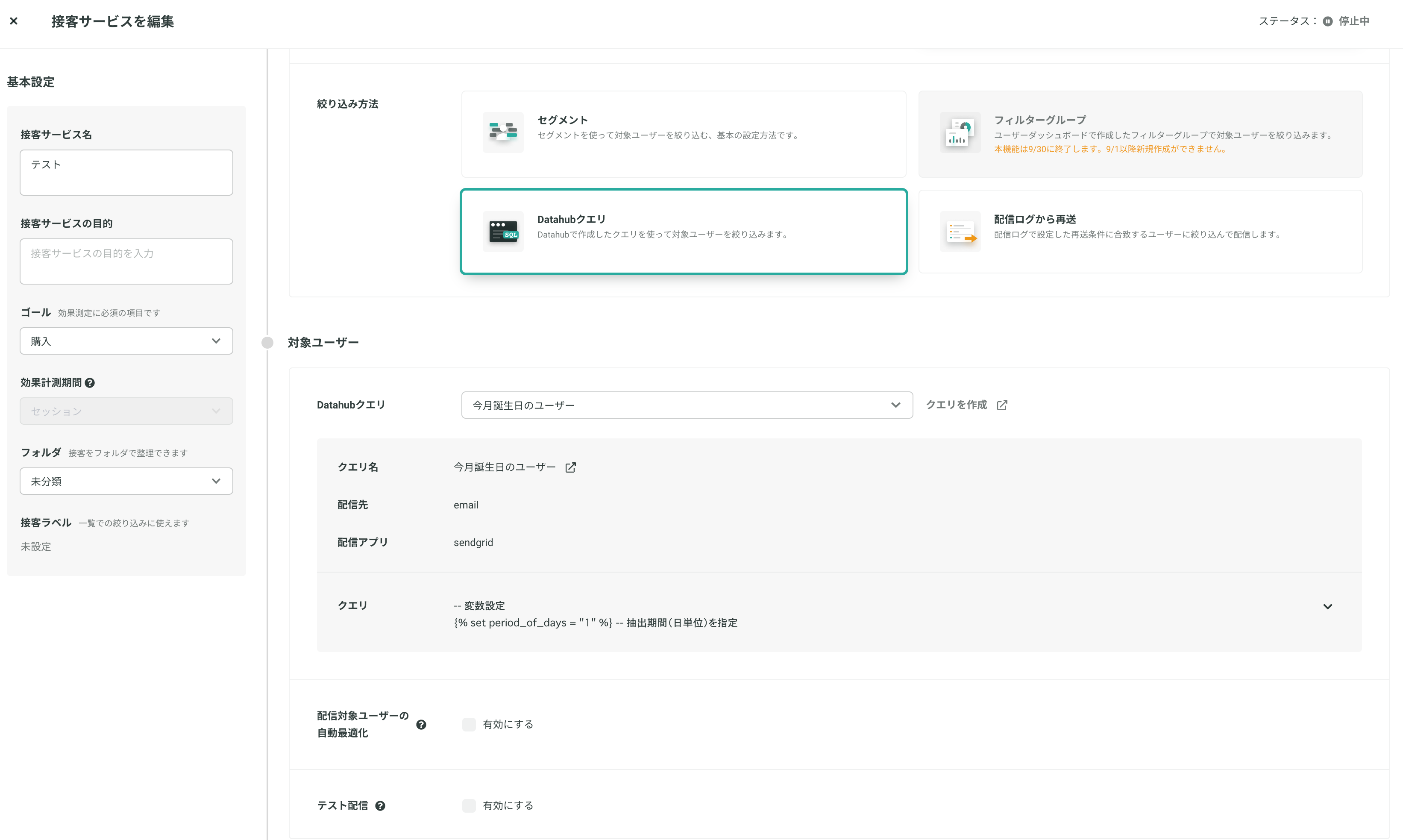Click the セグメント method icon
The width and height of the screenshot is (1403, 840).
tap(503, 132)
